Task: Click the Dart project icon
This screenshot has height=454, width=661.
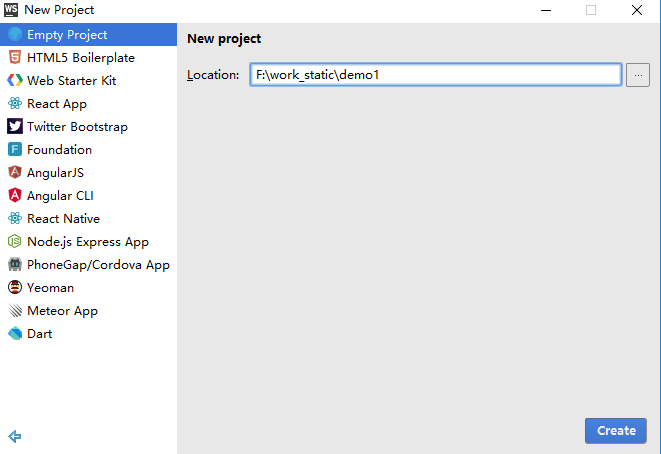Action: tap(15, 334)
